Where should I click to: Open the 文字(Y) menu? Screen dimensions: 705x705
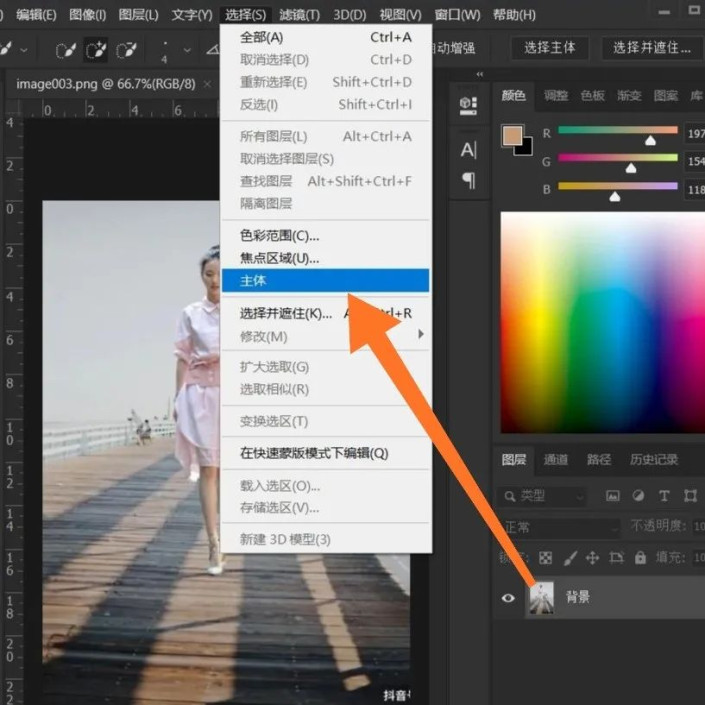coord(192,15)
